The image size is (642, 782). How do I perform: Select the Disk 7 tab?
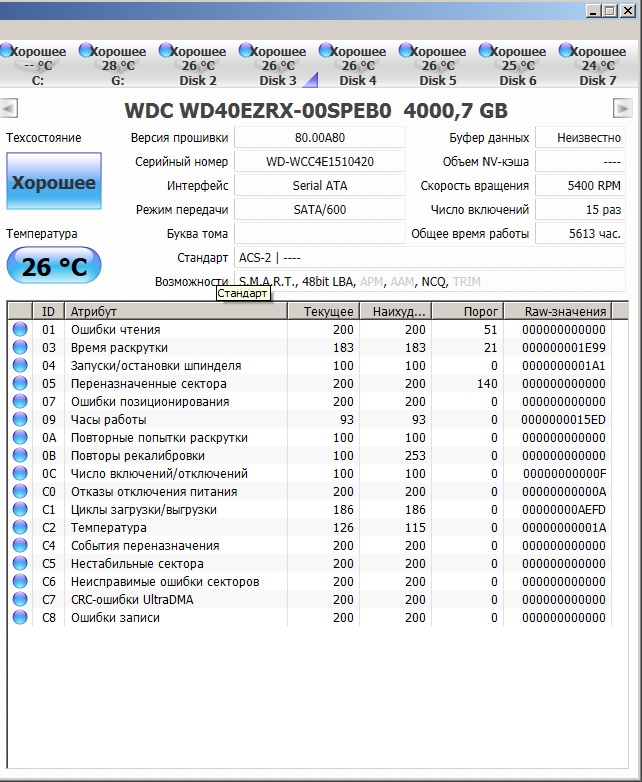pyautogui.click(x=597, y=66)
